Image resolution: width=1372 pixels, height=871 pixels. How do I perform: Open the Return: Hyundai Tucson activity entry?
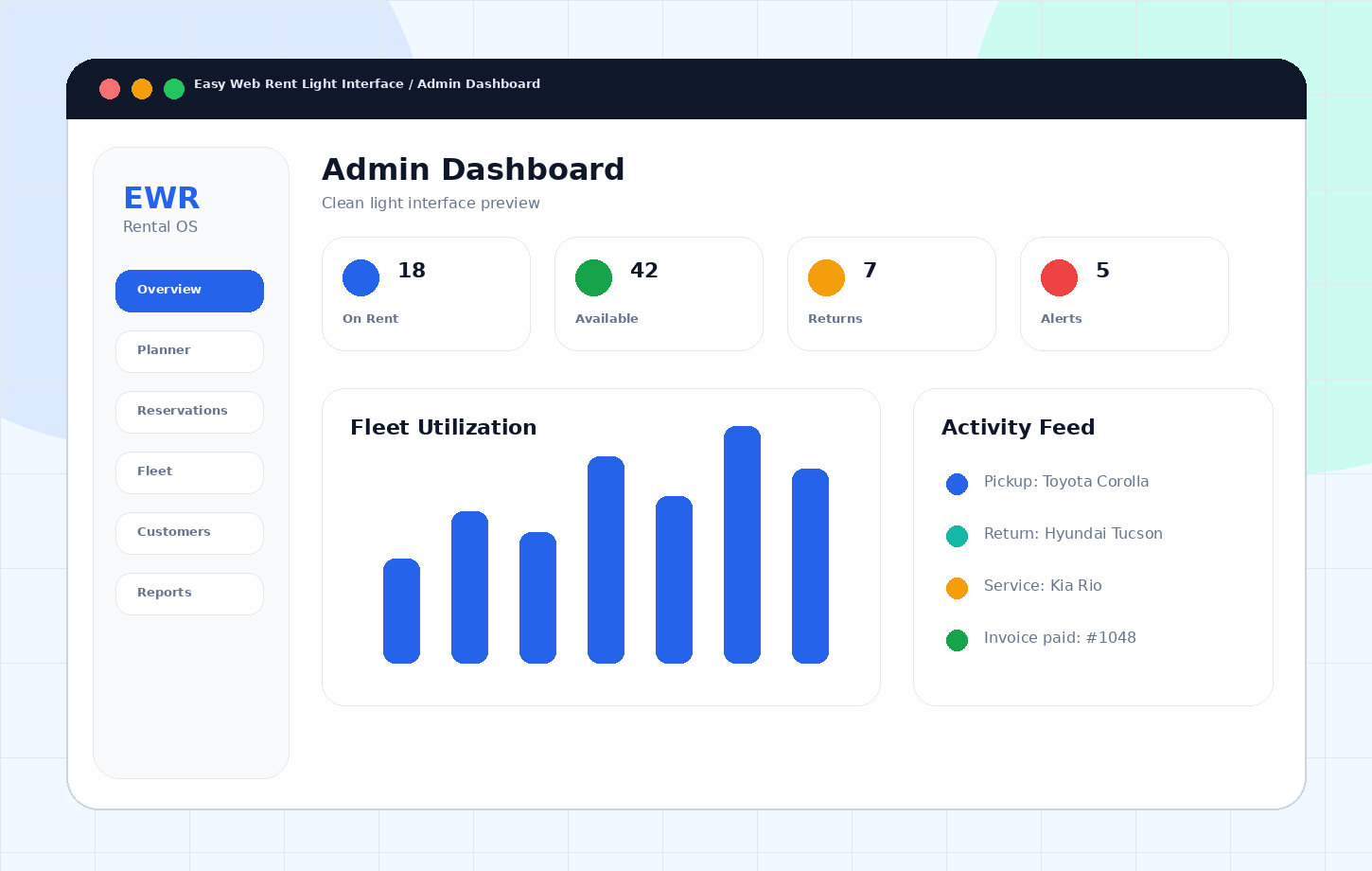pyautogui.click(x=1073, y=534)
